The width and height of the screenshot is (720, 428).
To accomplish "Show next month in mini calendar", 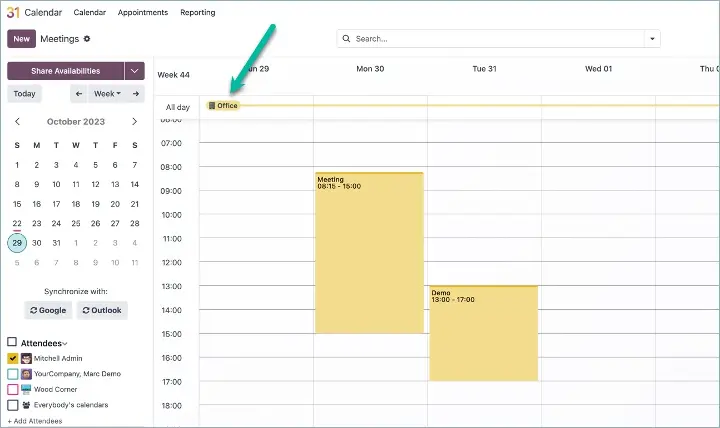I will [135, 121].
